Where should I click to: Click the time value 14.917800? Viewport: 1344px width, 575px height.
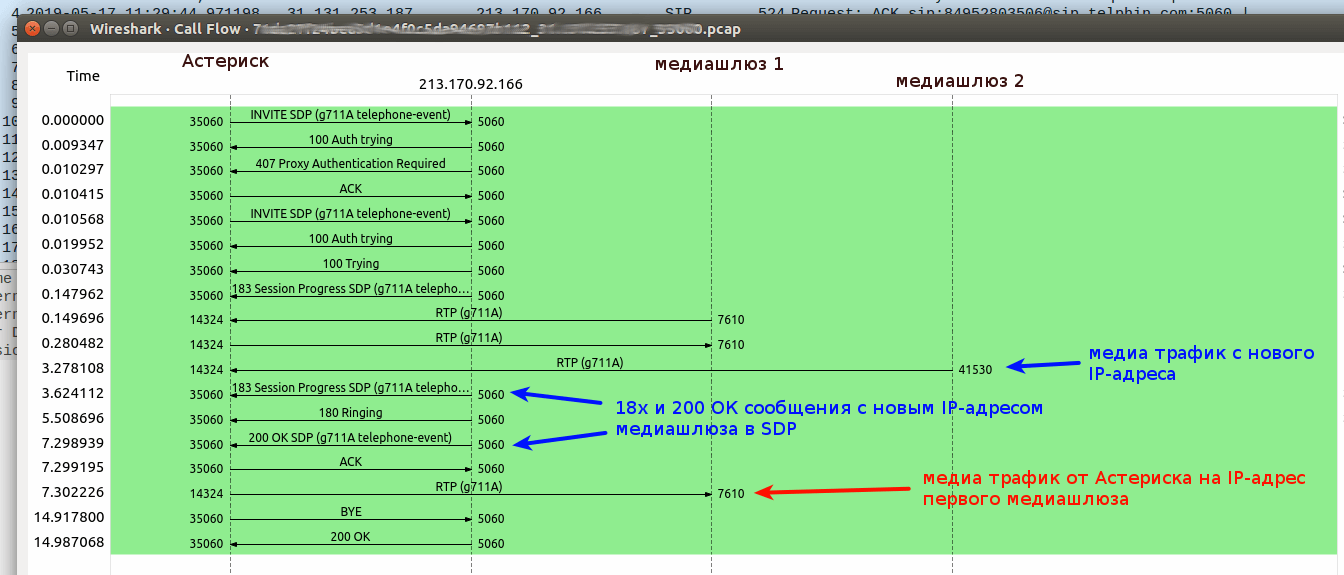(69, 517)
